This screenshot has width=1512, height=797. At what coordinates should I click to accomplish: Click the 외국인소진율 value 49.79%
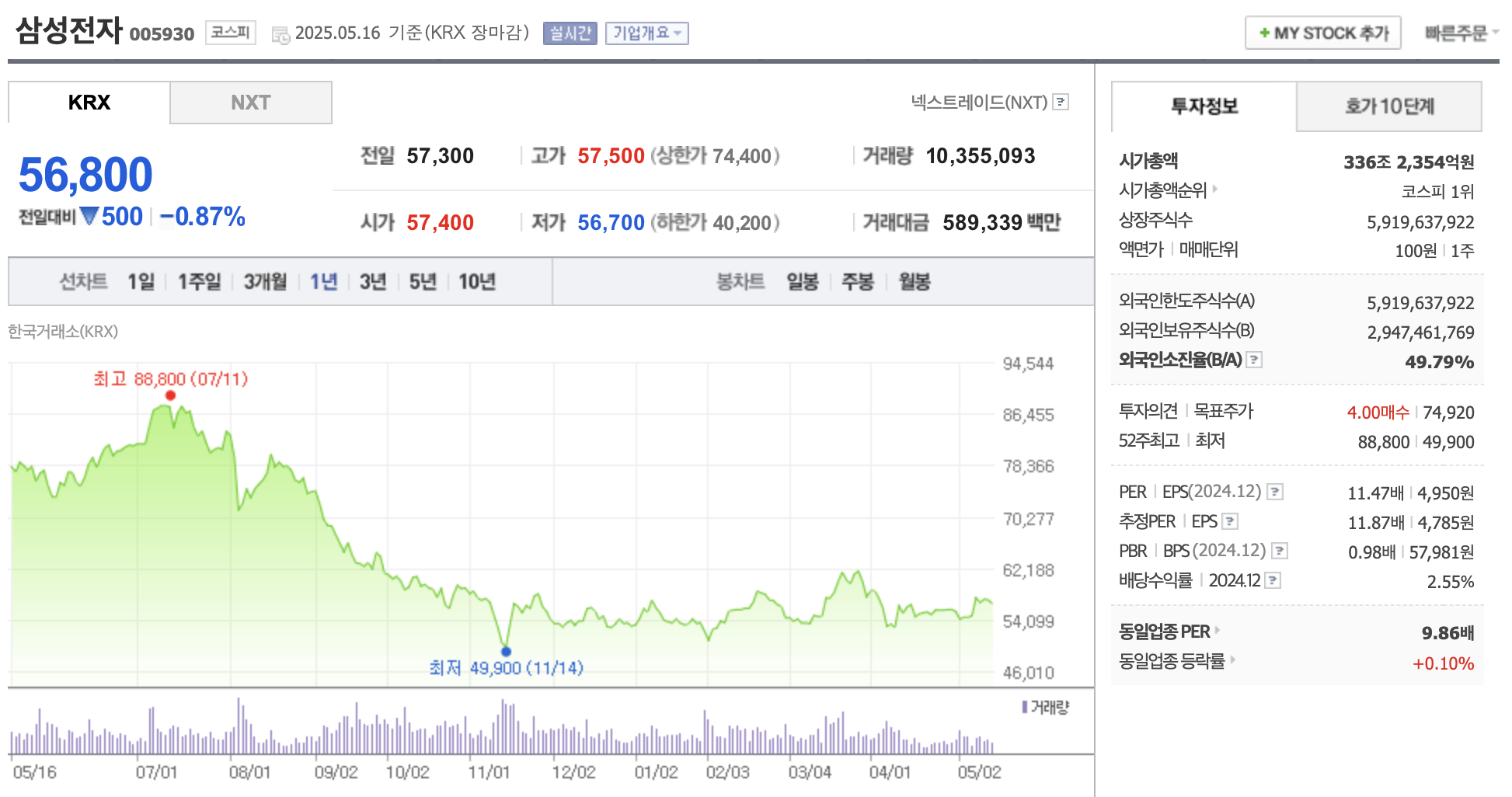[1439, 361]
